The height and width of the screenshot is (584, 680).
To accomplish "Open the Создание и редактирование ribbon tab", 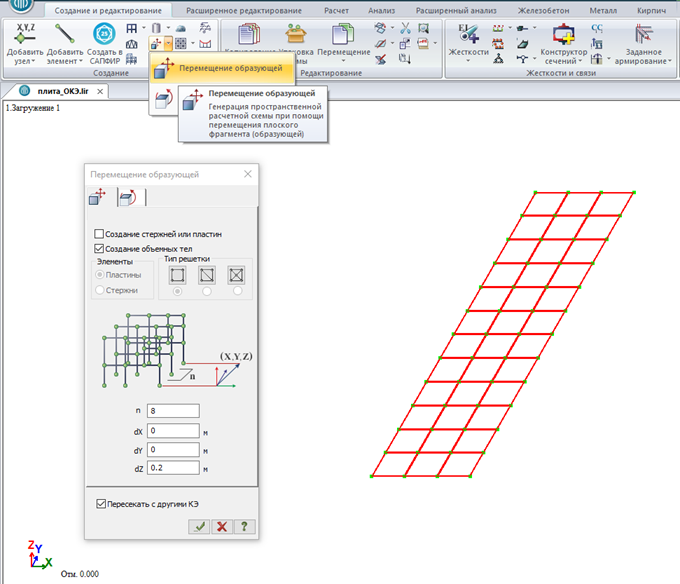I will [108, 10].
